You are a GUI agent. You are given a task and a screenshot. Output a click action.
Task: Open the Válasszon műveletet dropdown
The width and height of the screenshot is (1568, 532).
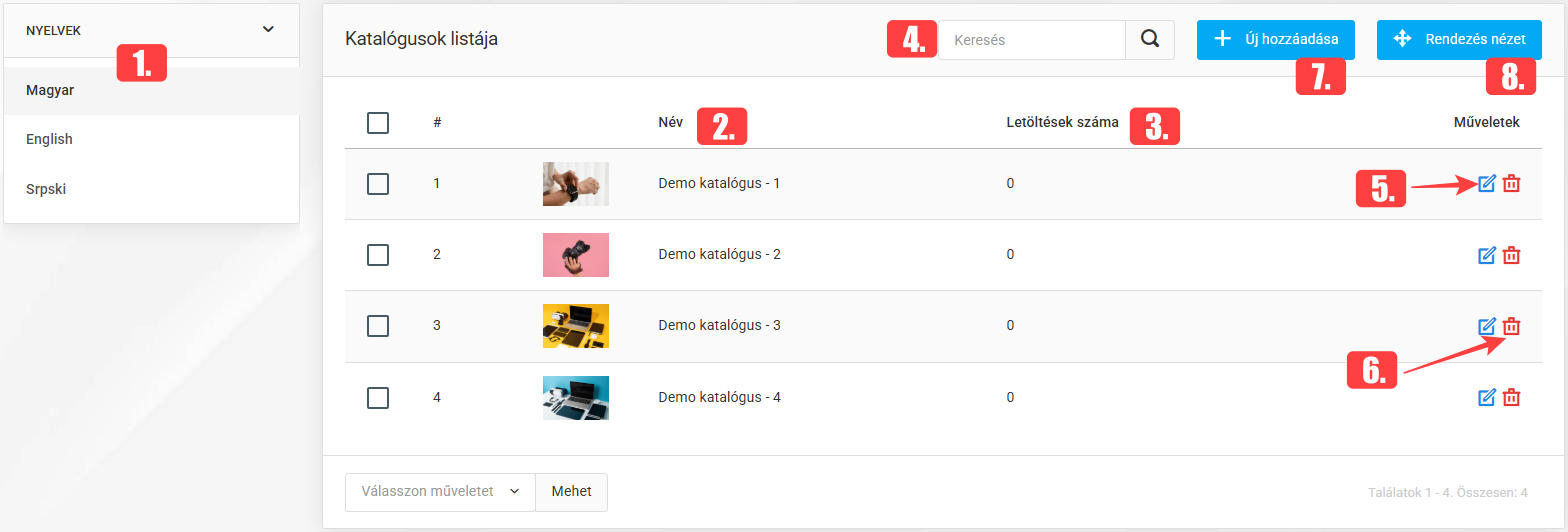[440, 491]
